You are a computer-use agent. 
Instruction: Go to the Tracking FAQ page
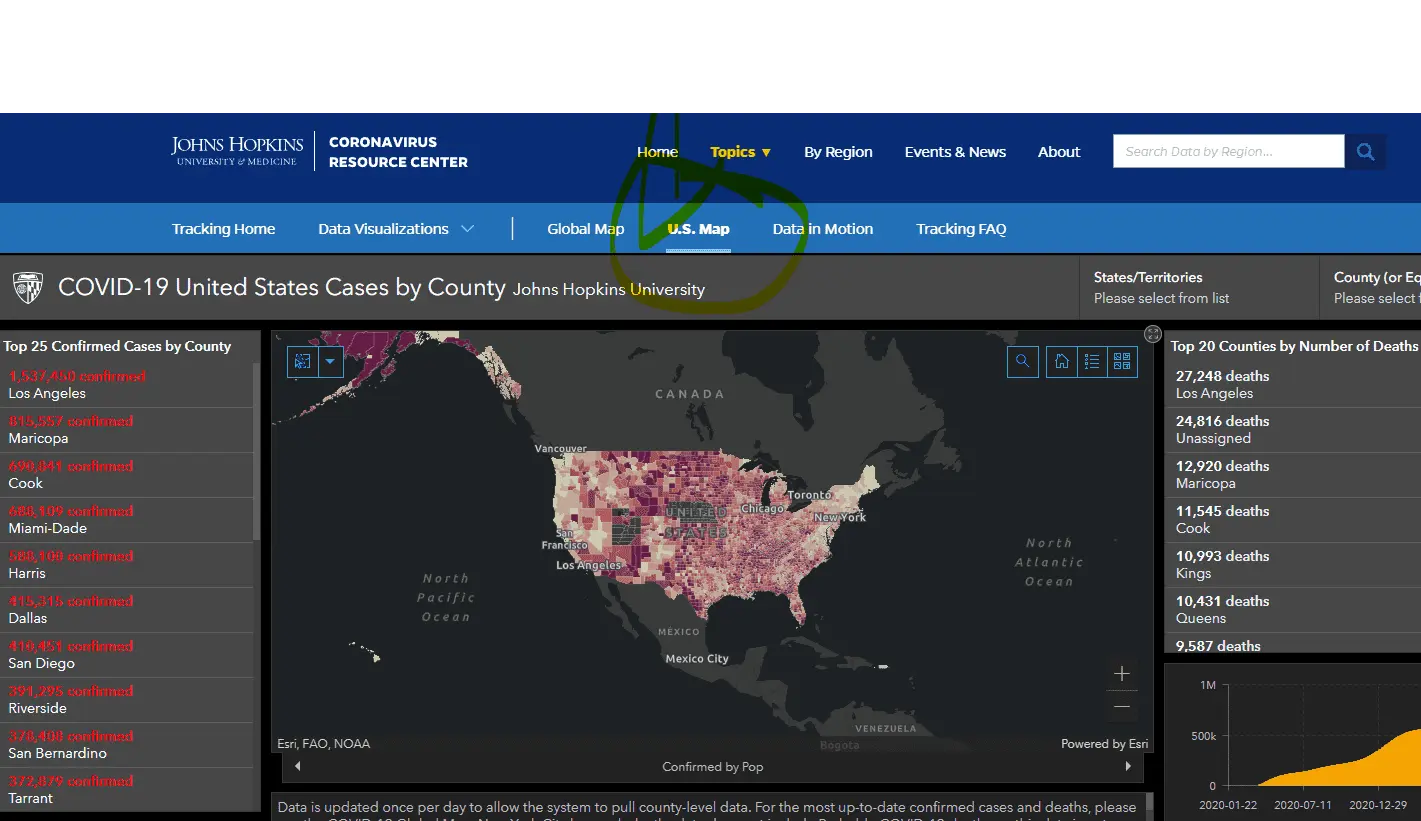point(961,229)
